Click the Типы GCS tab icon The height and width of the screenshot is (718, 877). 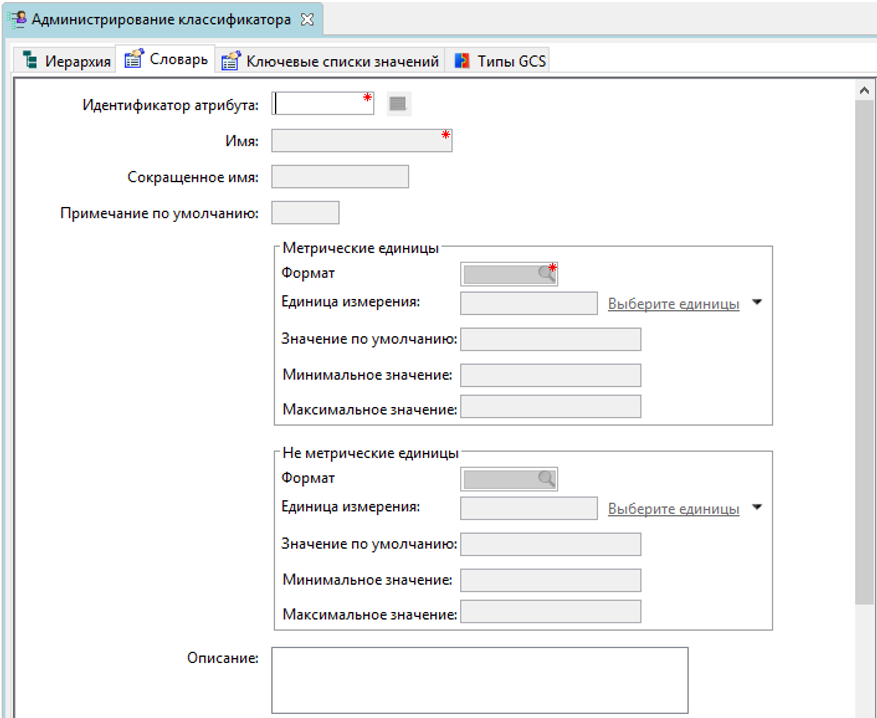[462, 60]
